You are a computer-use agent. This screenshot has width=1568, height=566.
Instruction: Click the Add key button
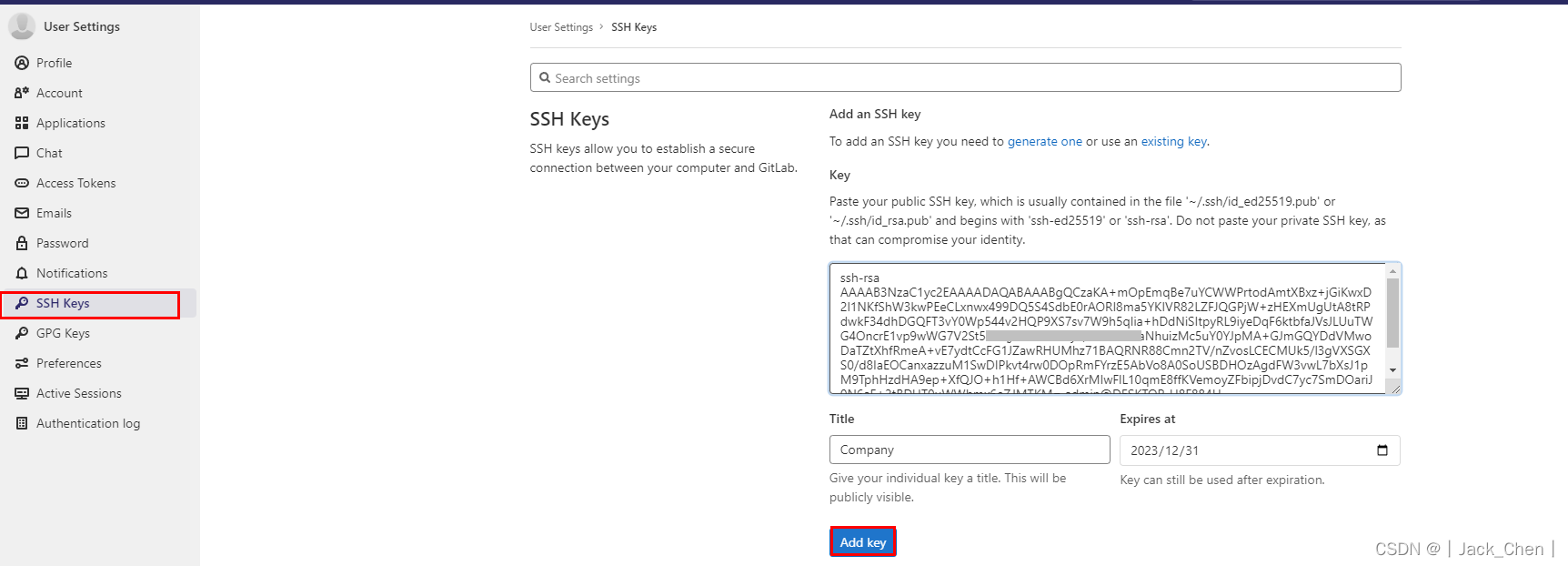click(863, 542)
